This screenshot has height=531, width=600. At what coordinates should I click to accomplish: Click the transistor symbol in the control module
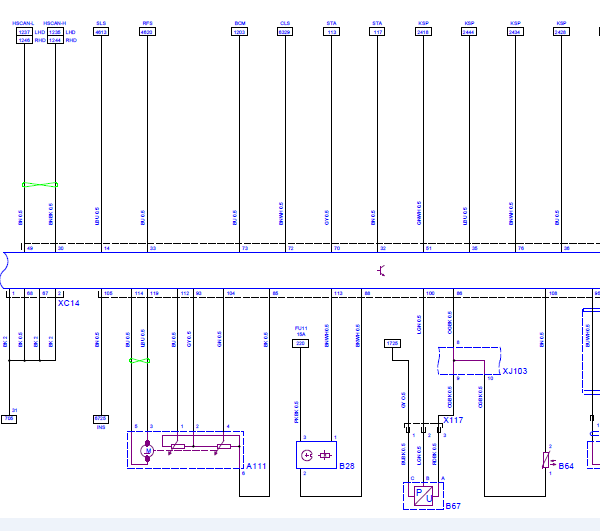381,270
